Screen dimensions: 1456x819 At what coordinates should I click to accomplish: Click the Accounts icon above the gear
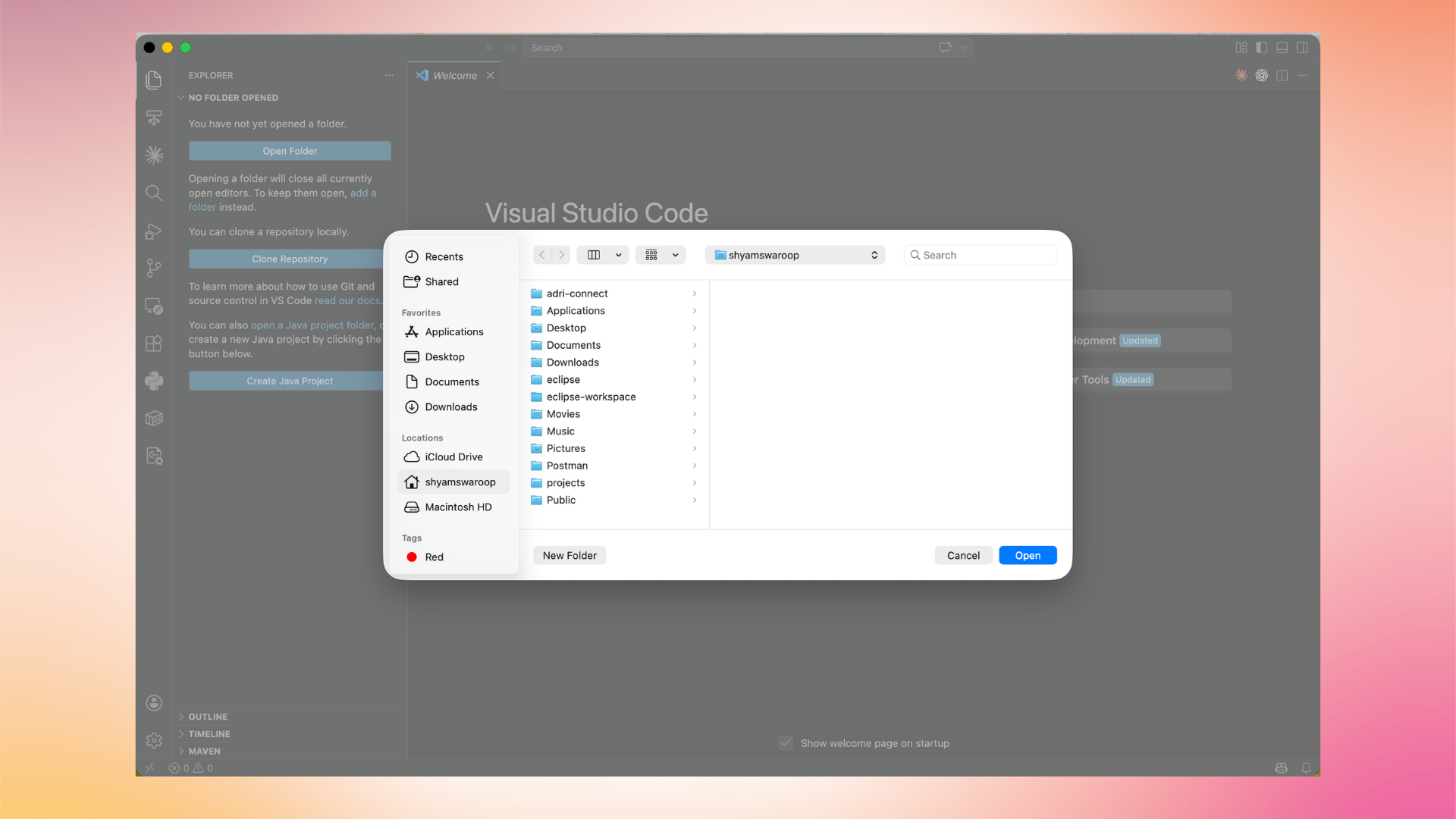pyautogui.click(x=154, y=703)
